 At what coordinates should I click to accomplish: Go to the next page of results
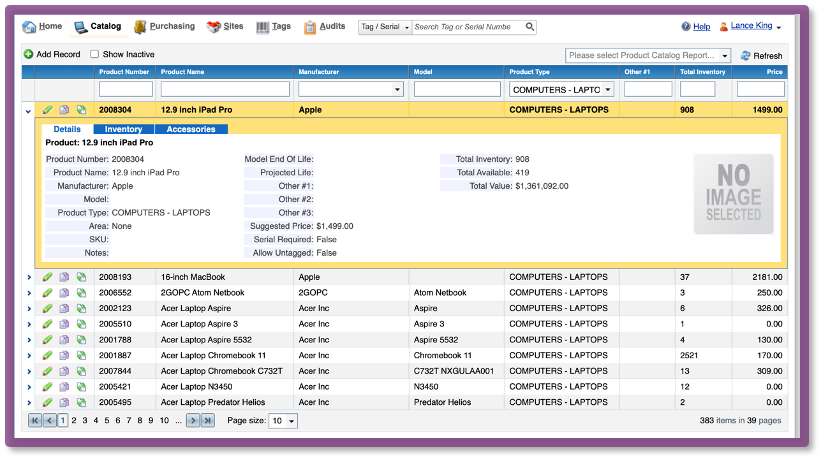pyautogui.click(x=193, y=421)
